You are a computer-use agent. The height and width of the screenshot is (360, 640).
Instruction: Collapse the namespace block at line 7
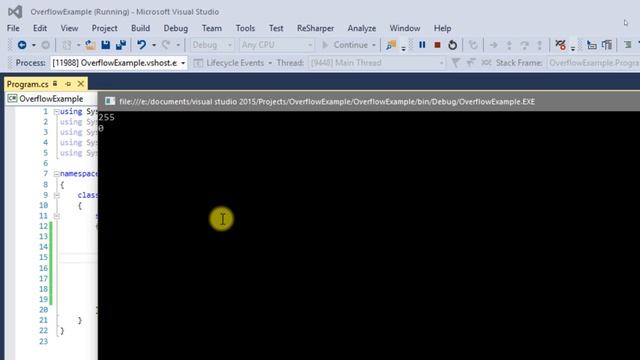click(x=57, y=174)
